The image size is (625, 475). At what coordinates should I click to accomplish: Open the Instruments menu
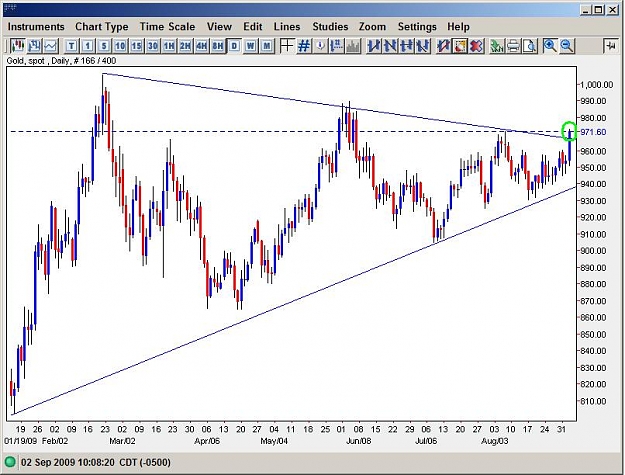pyautogui.click(x=36, y=27)
